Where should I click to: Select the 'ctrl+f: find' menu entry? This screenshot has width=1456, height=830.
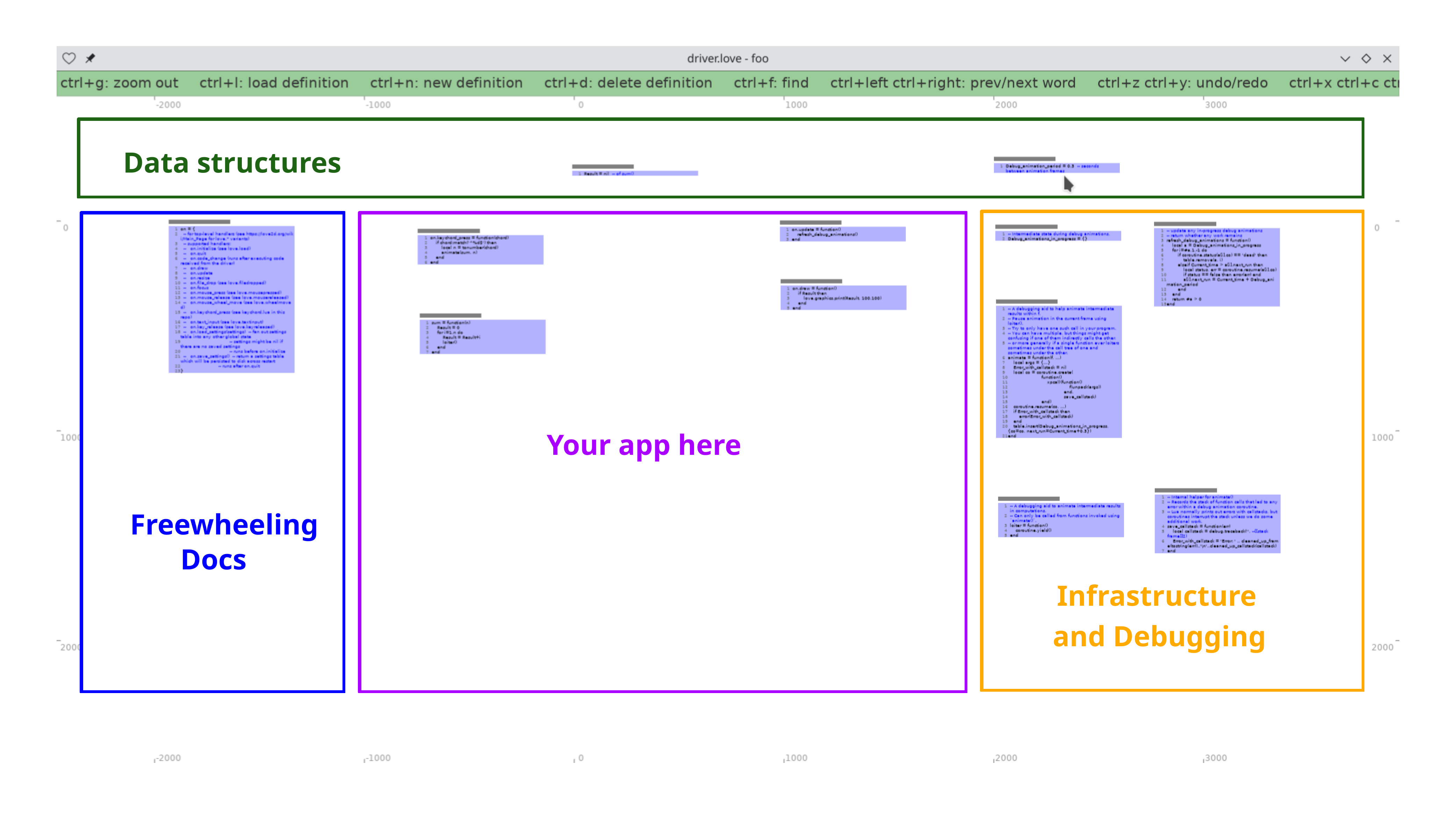point(771,83)
